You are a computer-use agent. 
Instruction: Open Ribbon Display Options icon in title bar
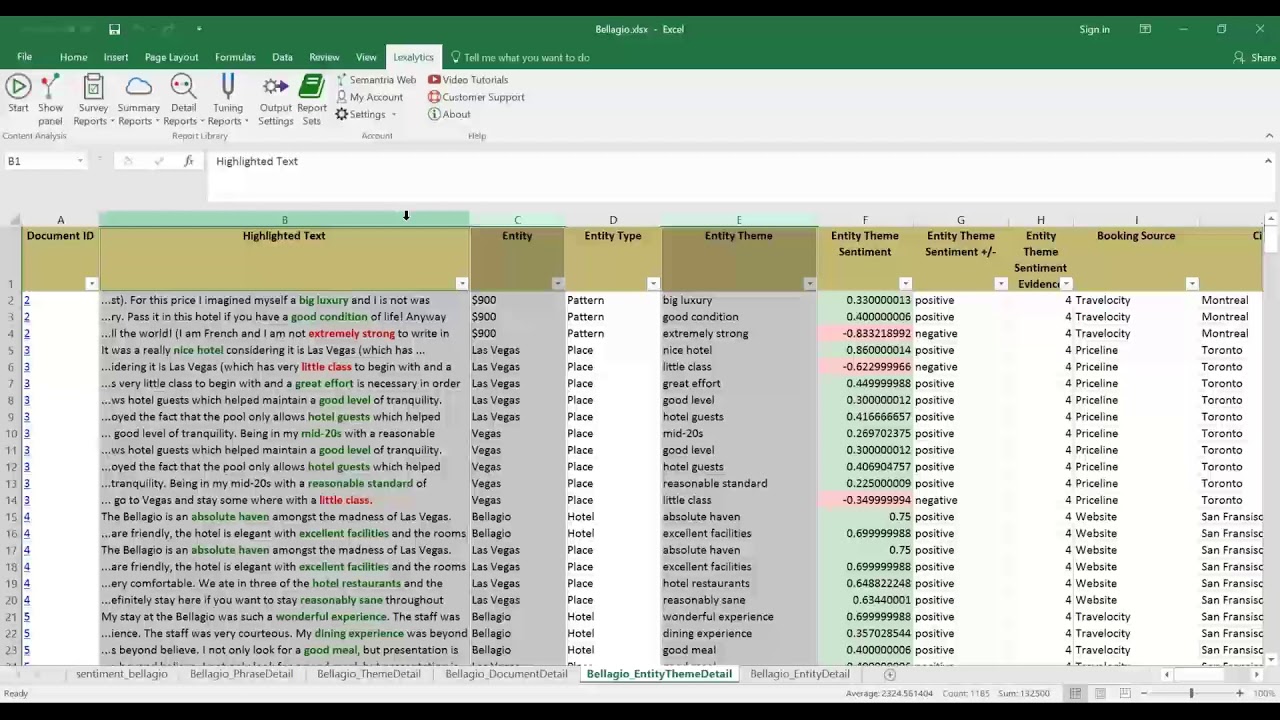(x=1145, y=29)
